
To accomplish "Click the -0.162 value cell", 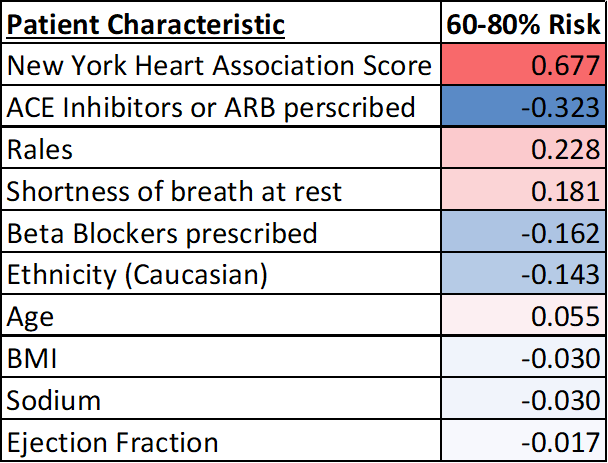I will click(522, 233).
